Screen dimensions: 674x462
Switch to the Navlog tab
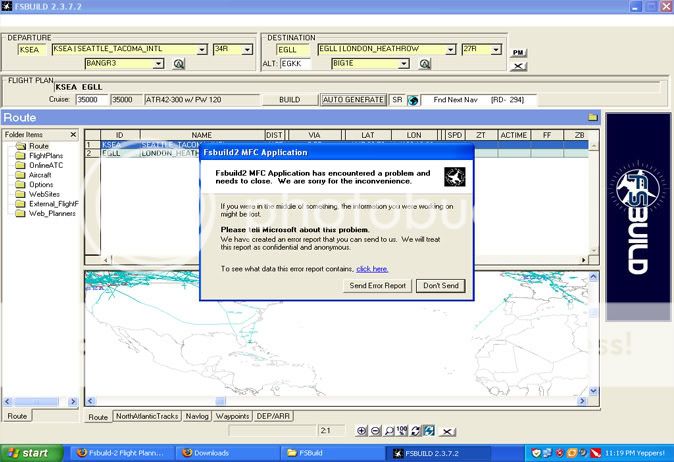click(x=197, y=416)
